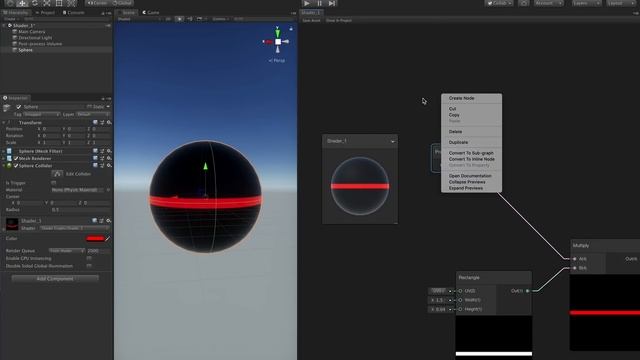Select the combined Transform tool
This screenshot has width=640, height=360.
point(71,3)
